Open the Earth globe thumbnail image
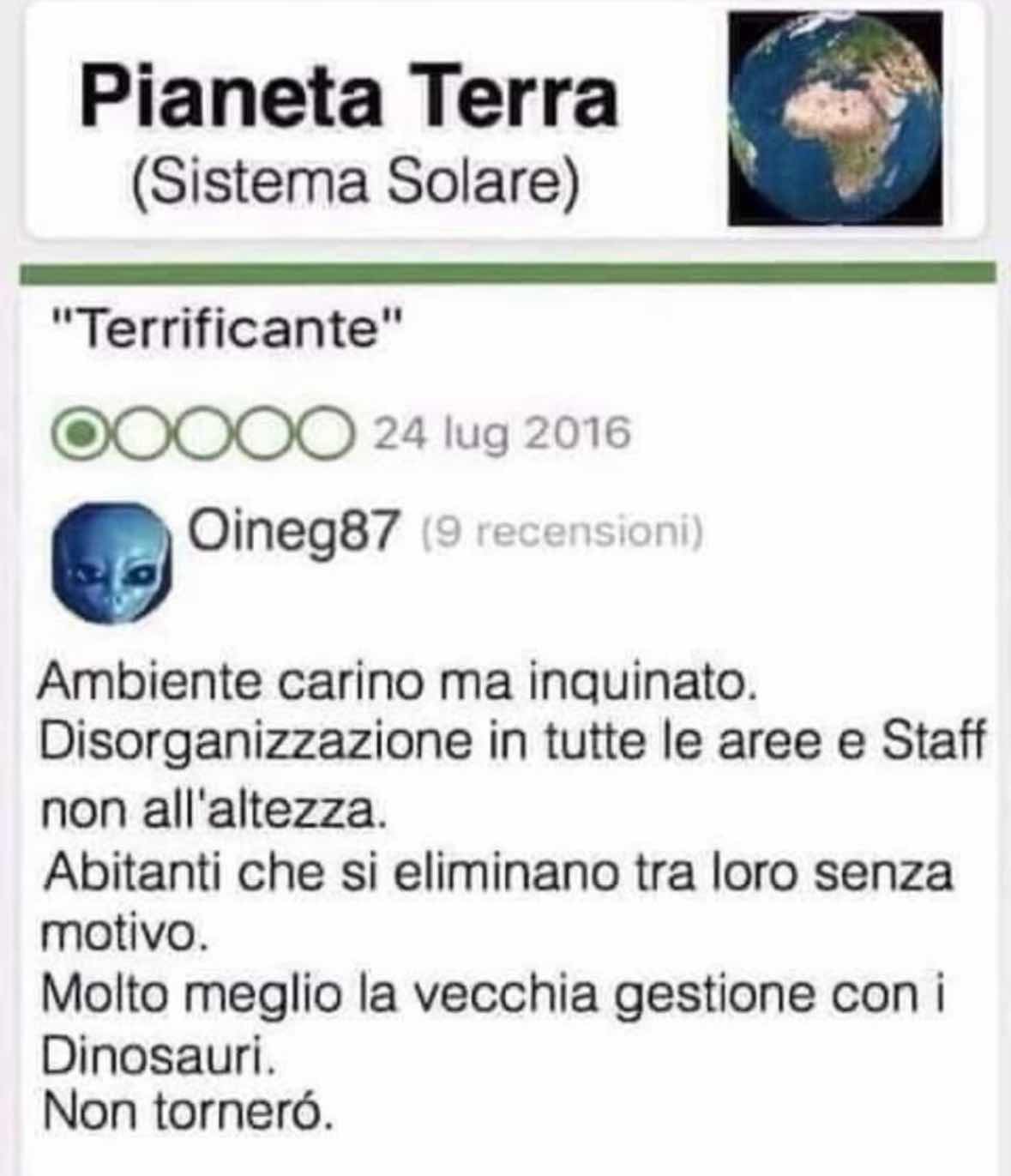 pyautogui.click(x=835, y=118)
